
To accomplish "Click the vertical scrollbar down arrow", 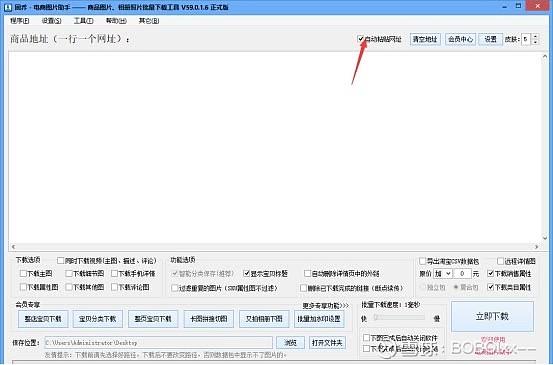I will [545, 238].
